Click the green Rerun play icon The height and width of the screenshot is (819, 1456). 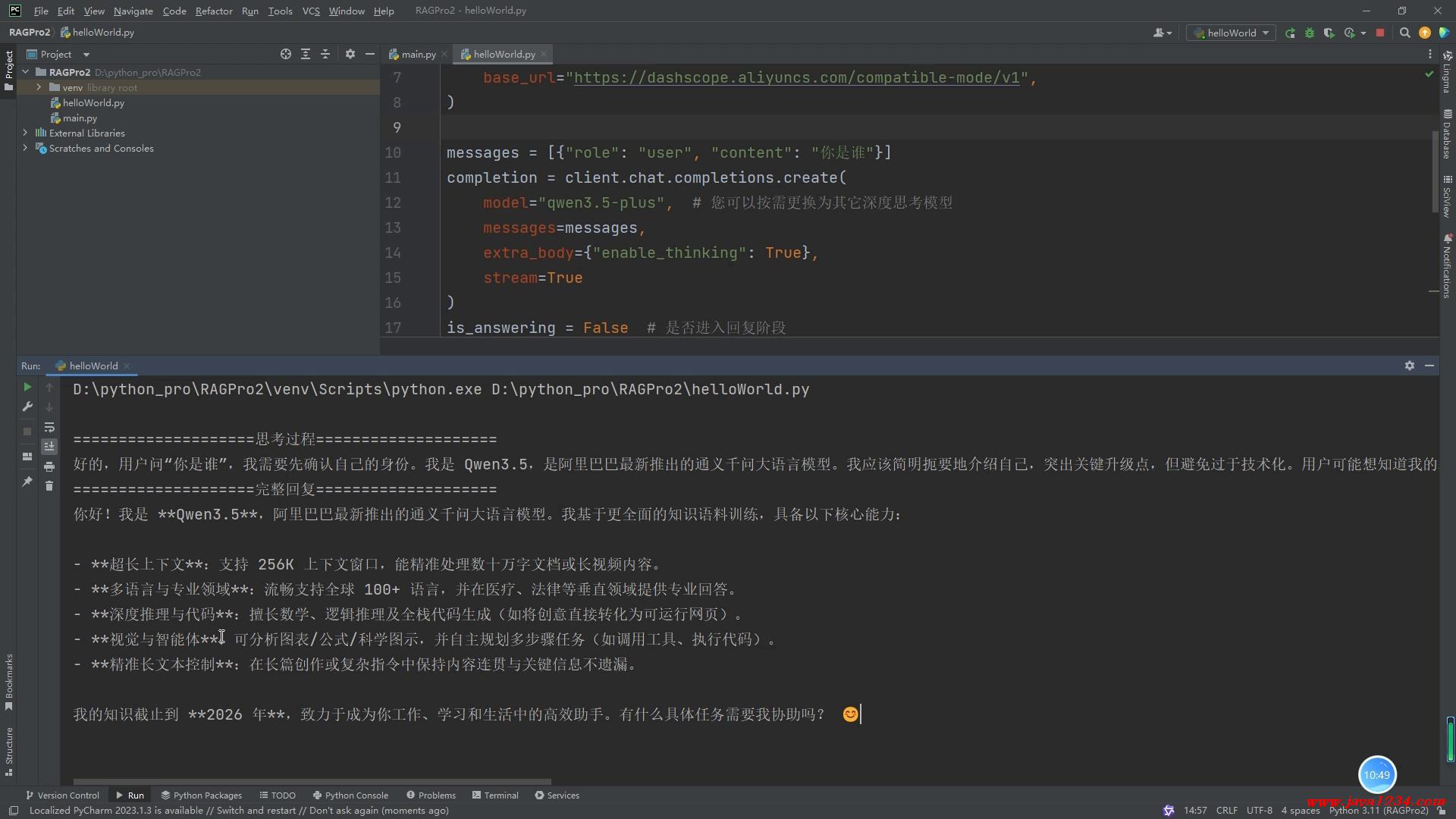27,387
